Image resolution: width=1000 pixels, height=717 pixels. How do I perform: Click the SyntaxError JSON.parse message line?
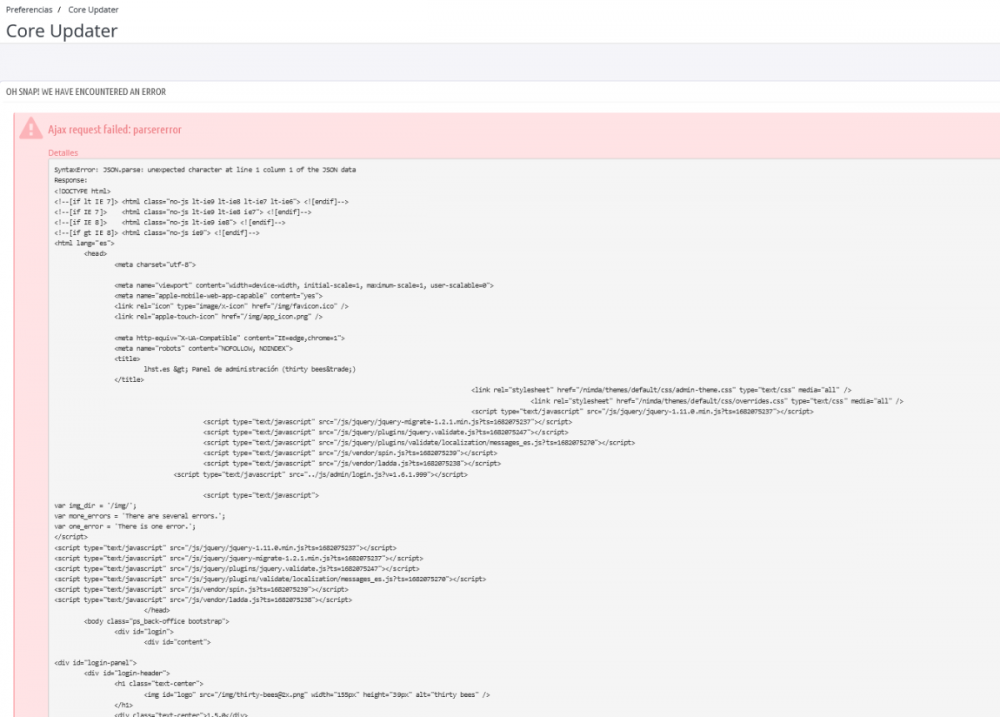(205, 170)
